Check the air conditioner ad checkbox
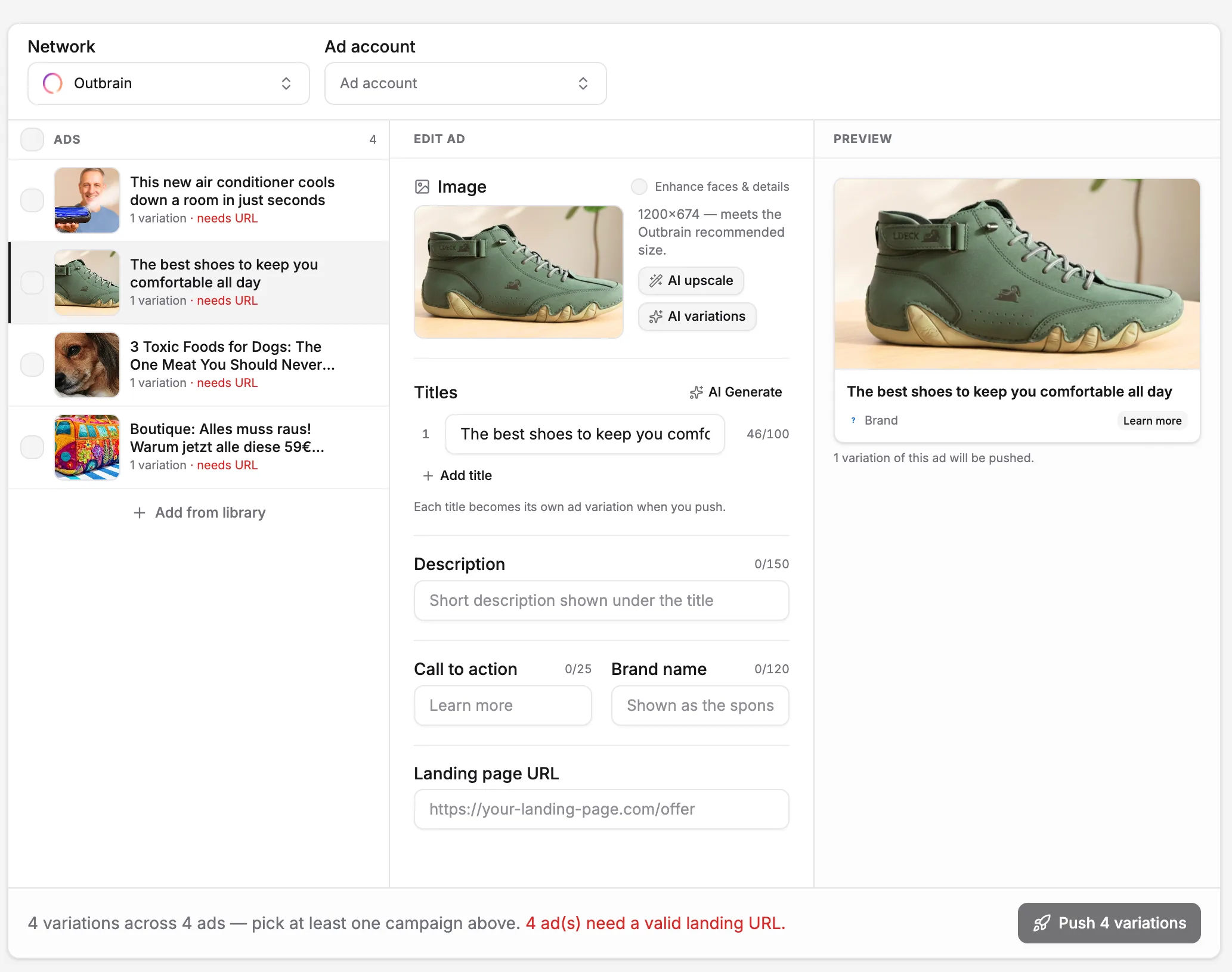 (32, 200)
